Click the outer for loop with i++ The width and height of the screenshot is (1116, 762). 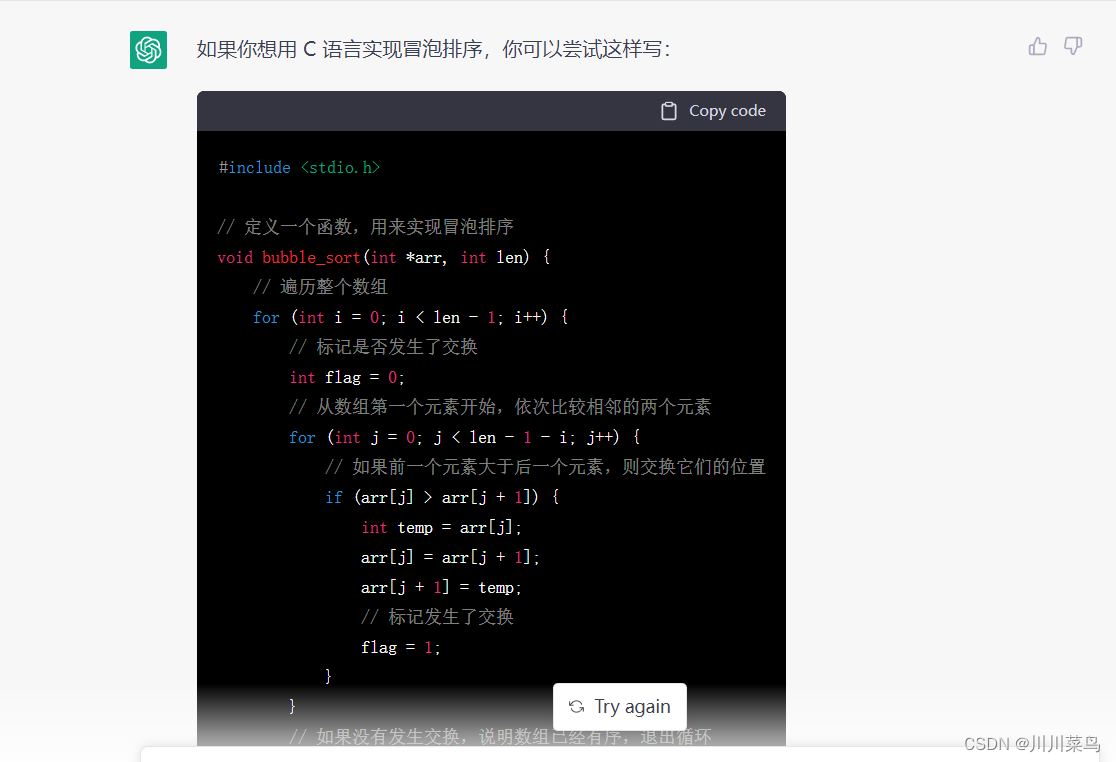[x=411, y=317]
